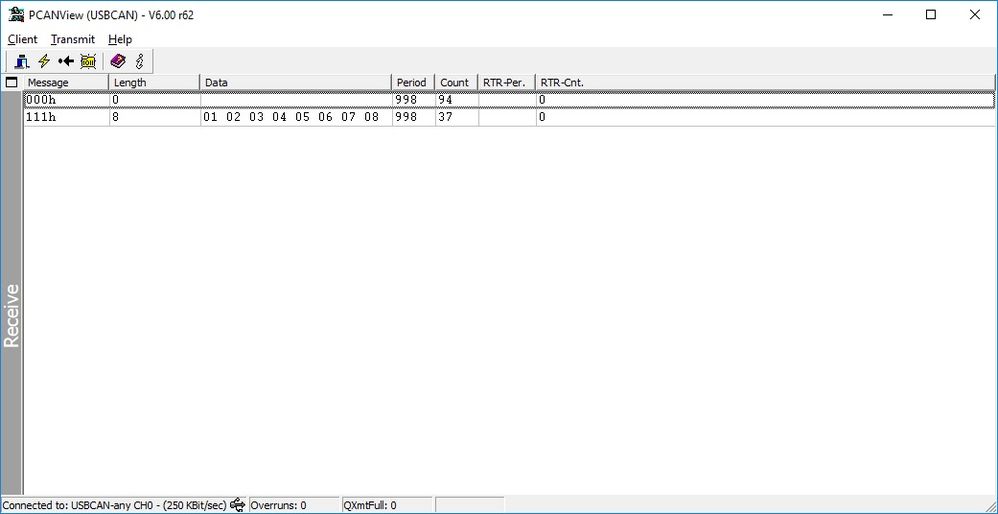Click the lightning bolt Reset toolbar icon

tap(44, 61)
